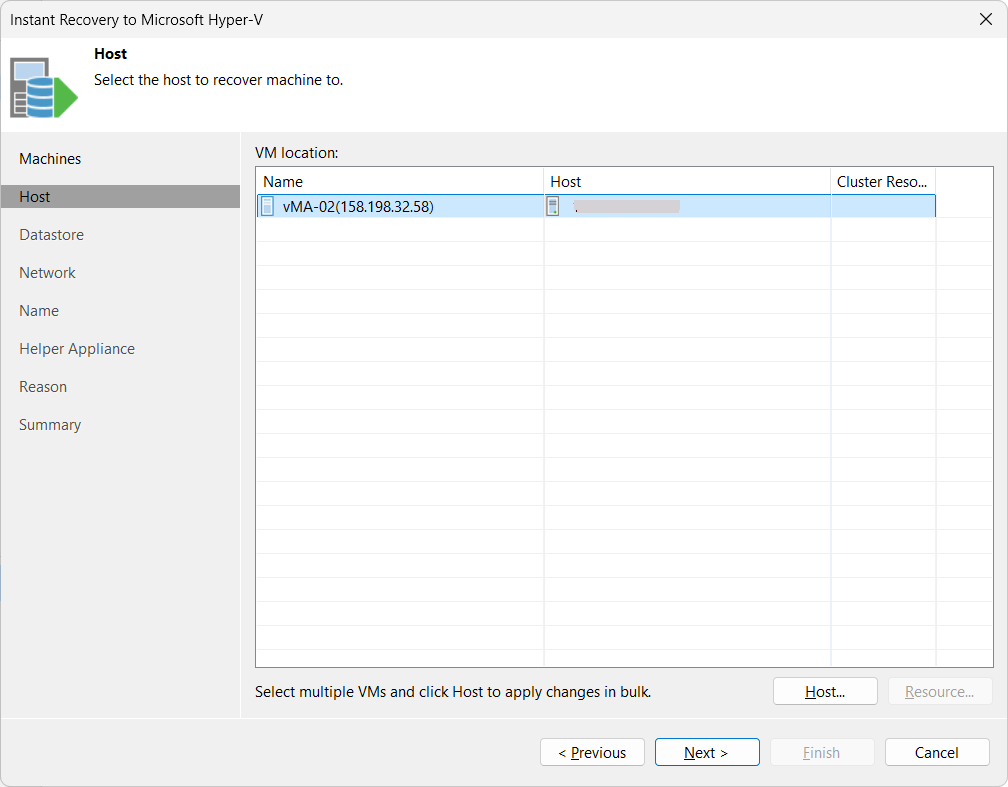Click the Cluster Reso... column header
This screenshot has width=1008, height=787.
click(883, 182)
